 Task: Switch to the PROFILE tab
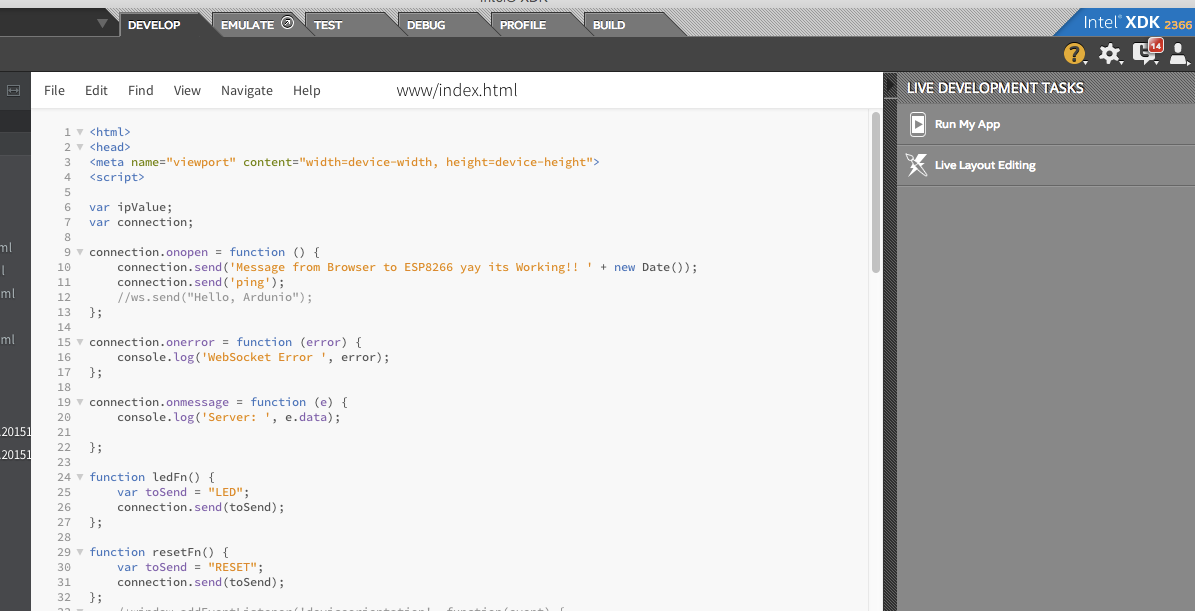tap(523, 25)
